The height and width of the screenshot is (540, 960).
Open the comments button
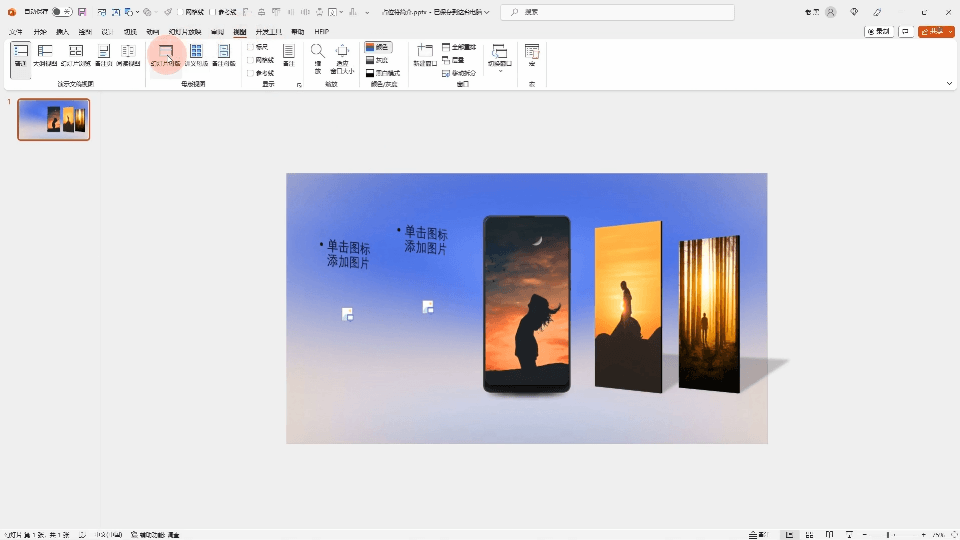tap(906, 31)
